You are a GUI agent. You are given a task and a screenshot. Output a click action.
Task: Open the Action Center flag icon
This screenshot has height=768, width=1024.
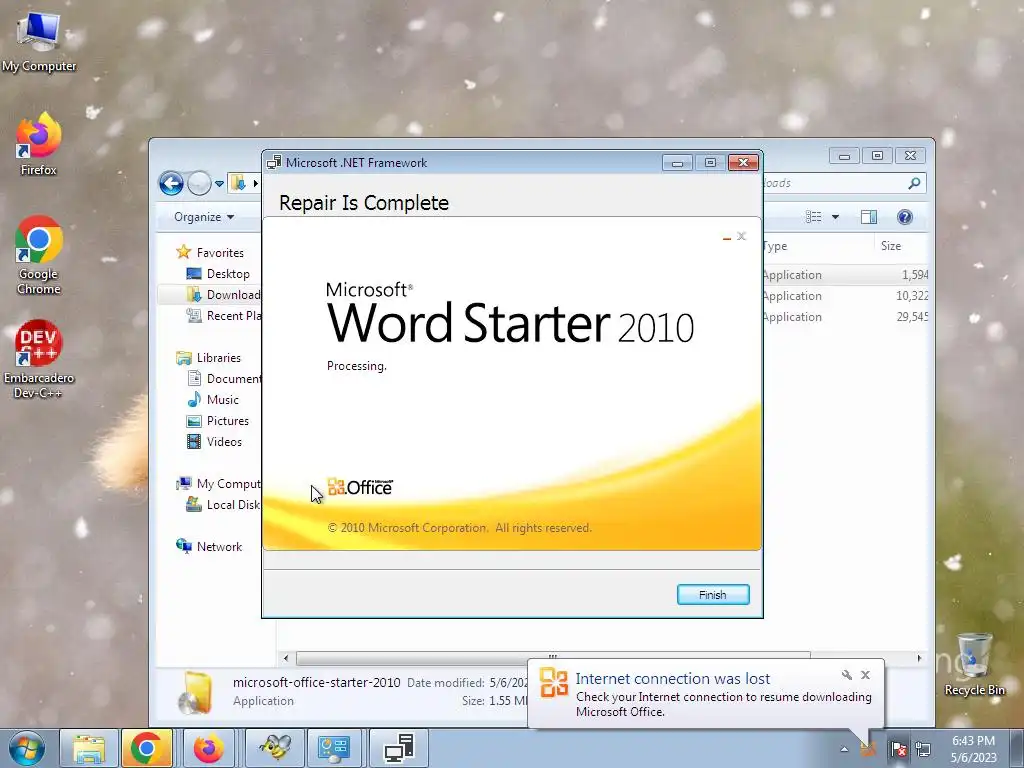pos(899,750)
